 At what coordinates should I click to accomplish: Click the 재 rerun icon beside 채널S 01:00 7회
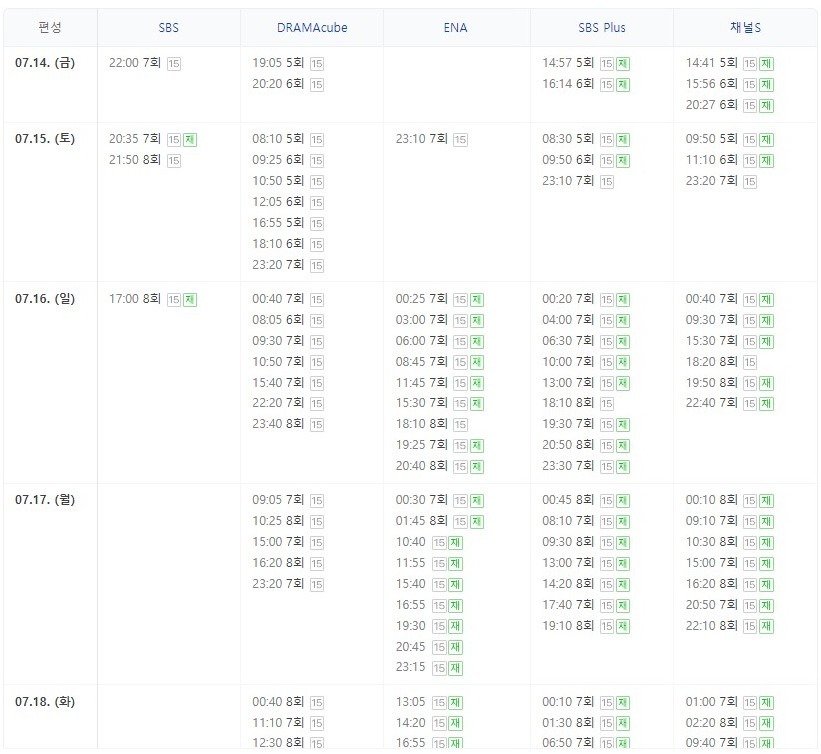pyautogui.click(x=767, y=703)
